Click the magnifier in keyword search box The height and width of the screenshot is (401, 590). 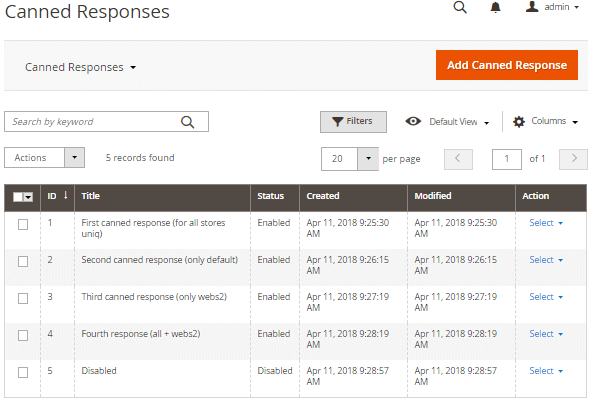click(x=187, y=122)
